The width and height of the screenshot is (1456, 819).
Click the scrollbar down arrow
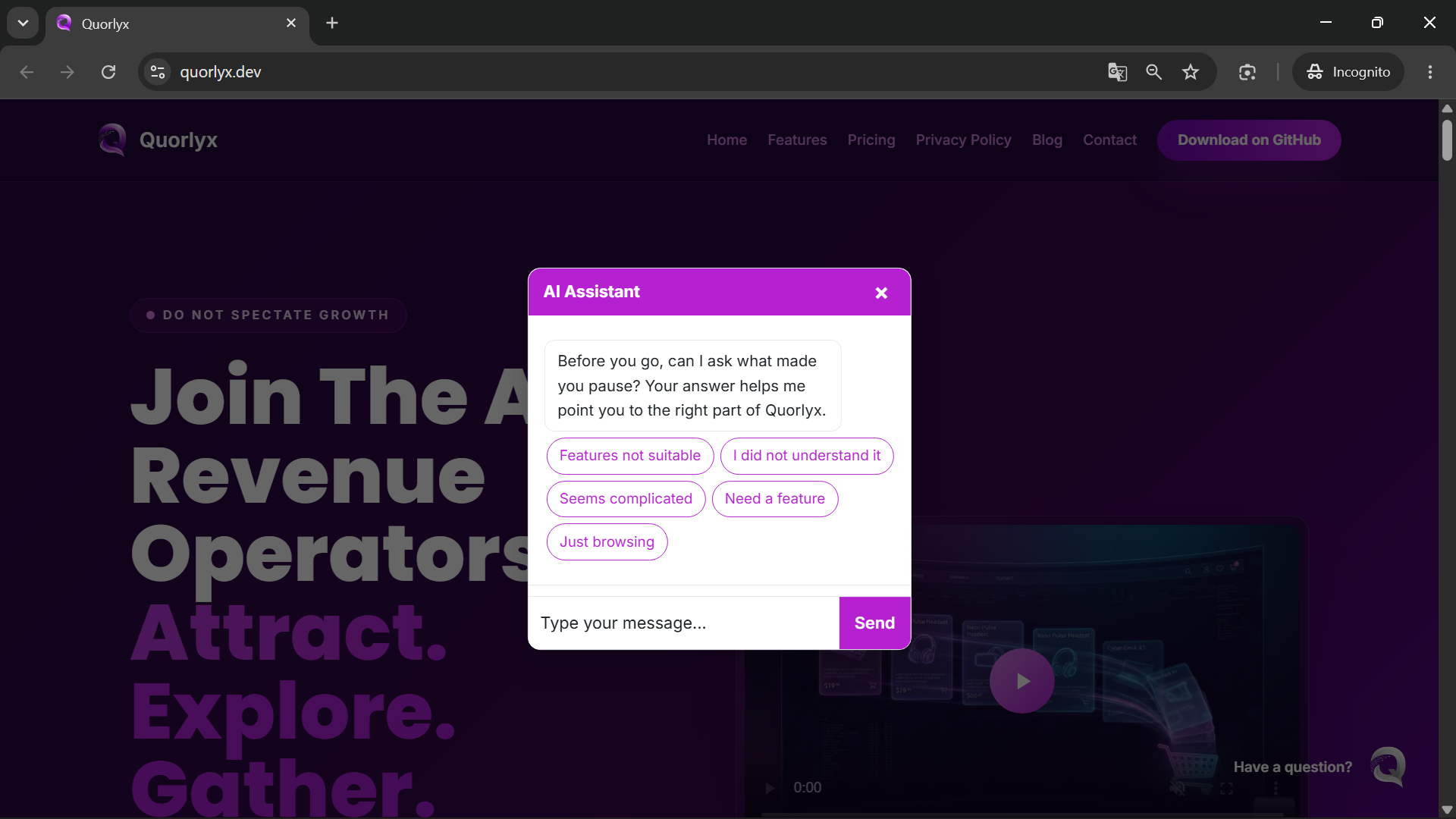[1447, 810]
